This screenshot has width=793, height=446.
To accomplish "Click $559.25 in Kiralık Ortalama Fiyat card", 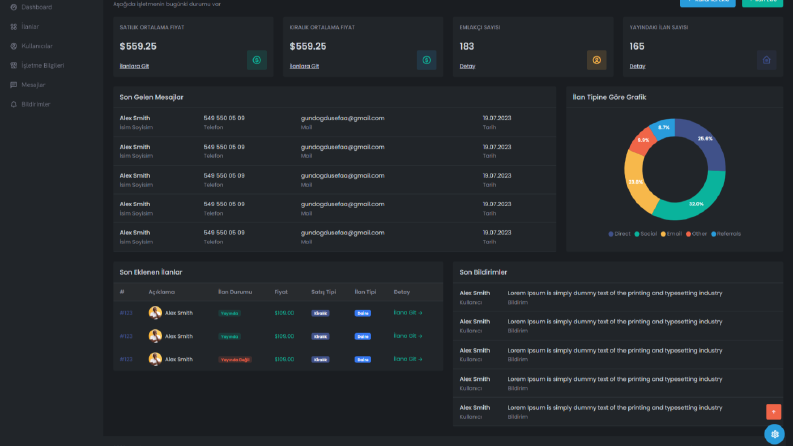I will pos(308,47).
